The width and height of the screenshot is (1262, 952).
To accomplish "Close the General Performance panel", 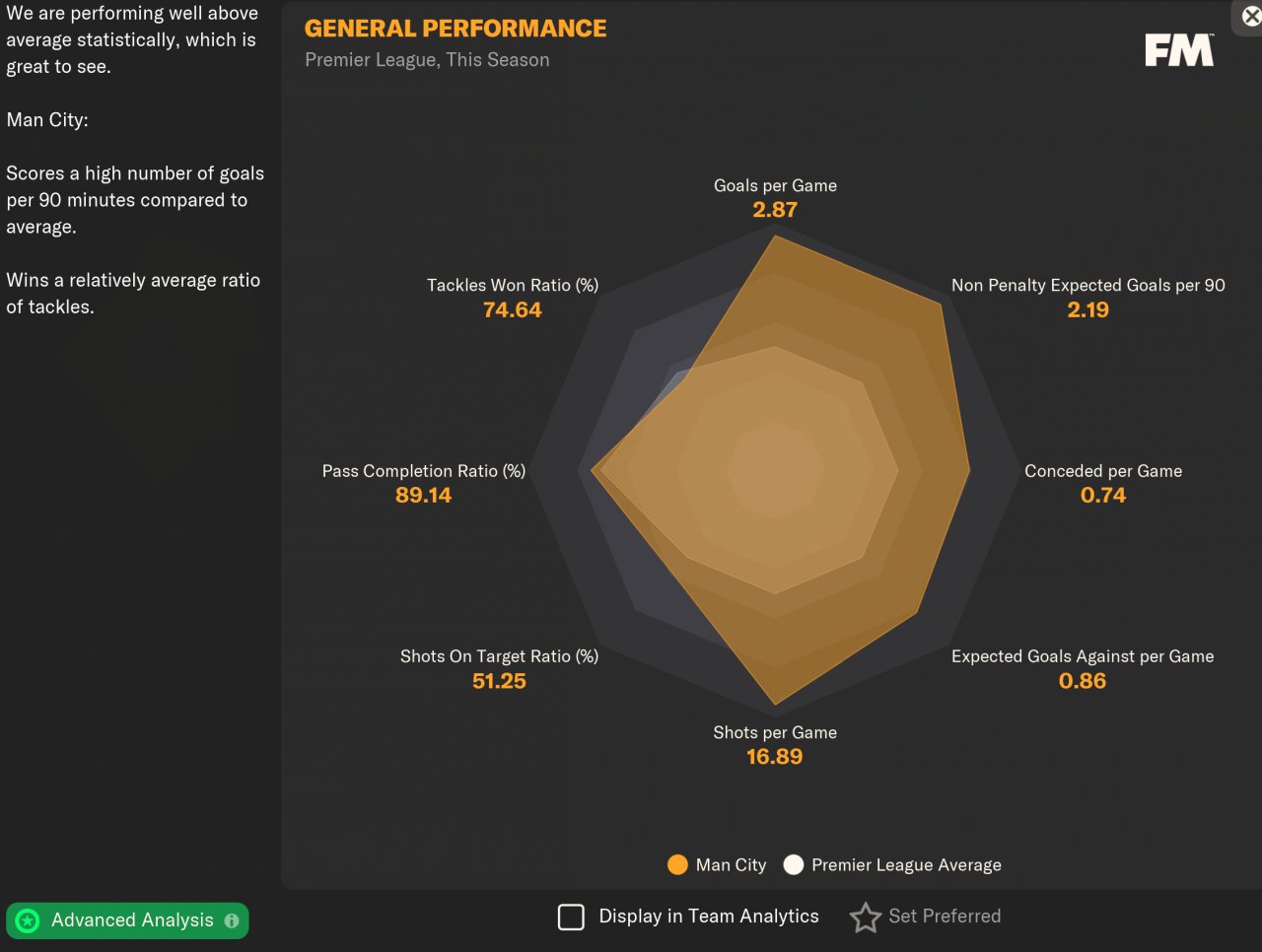I will (x=1250, y=16).
